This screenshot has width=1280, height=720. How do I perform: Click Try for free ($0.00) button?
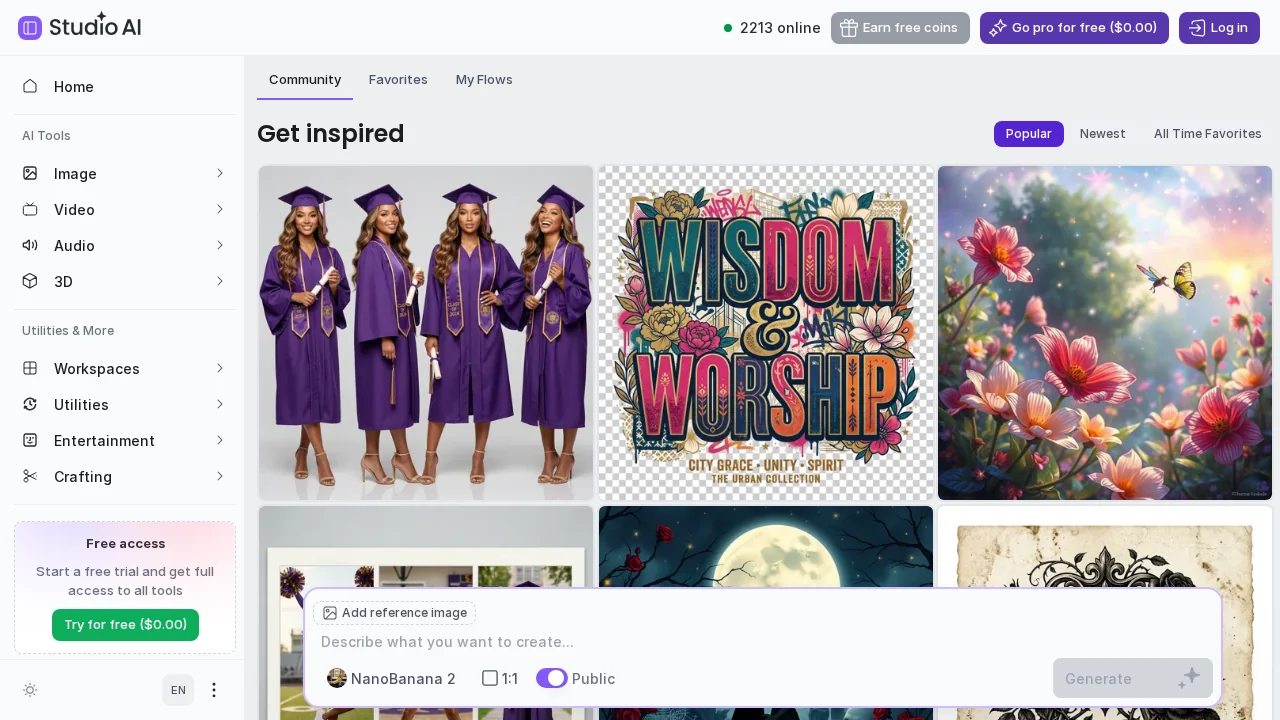(125, 625)
